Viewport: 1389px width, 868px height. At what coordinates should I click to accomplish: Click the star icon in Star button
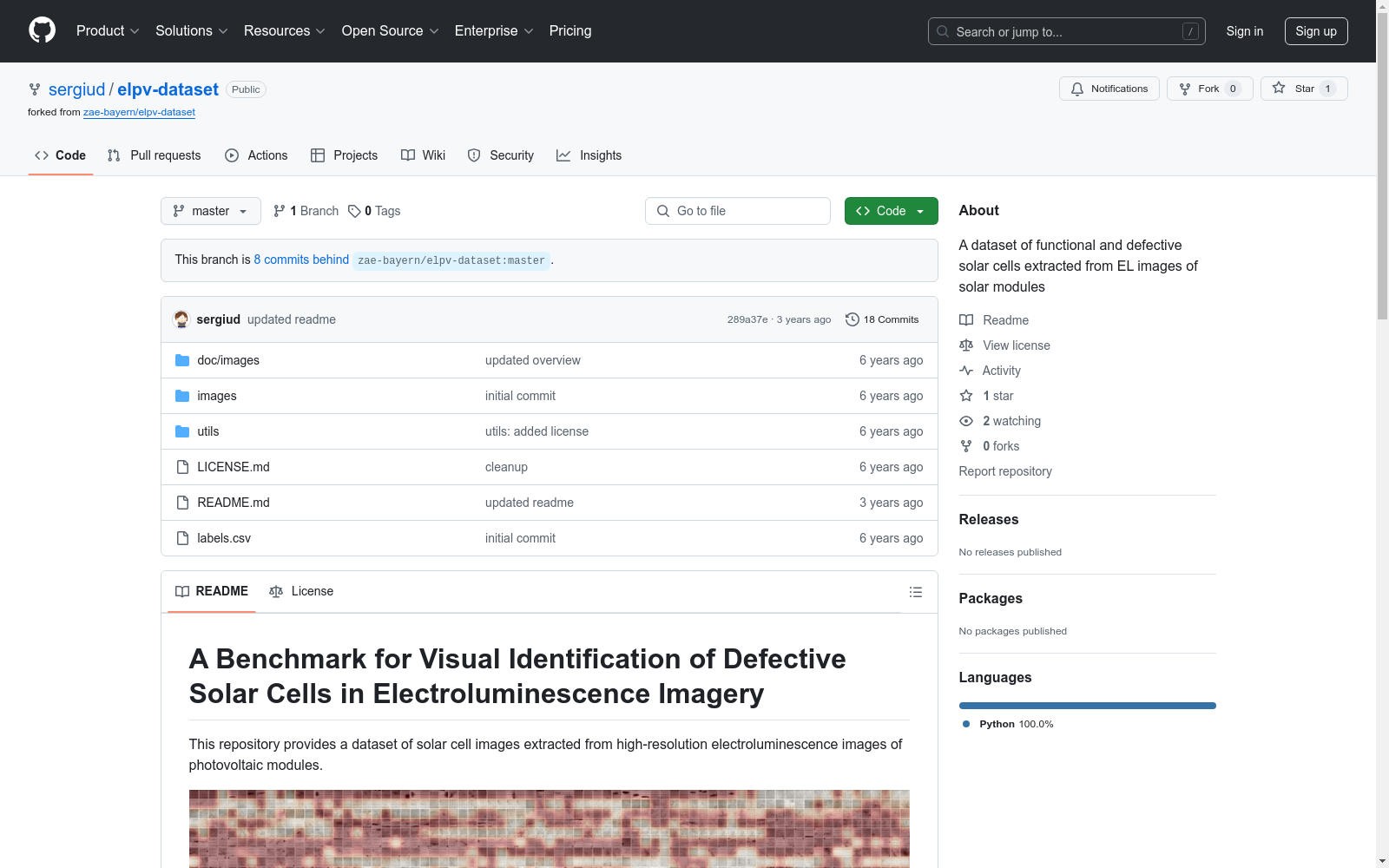pos(1279,88)
